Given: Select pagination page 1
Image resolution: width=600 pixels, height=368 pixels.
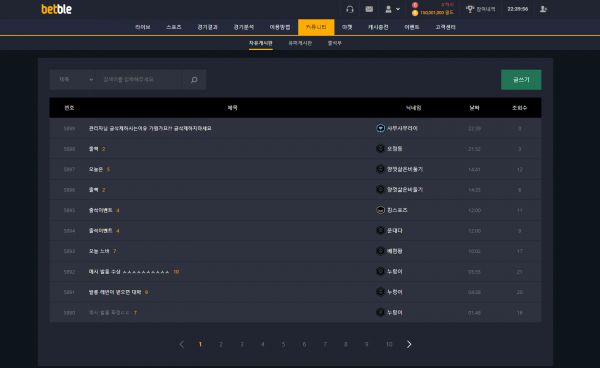Looking at the screenshot, I should 200,344.
